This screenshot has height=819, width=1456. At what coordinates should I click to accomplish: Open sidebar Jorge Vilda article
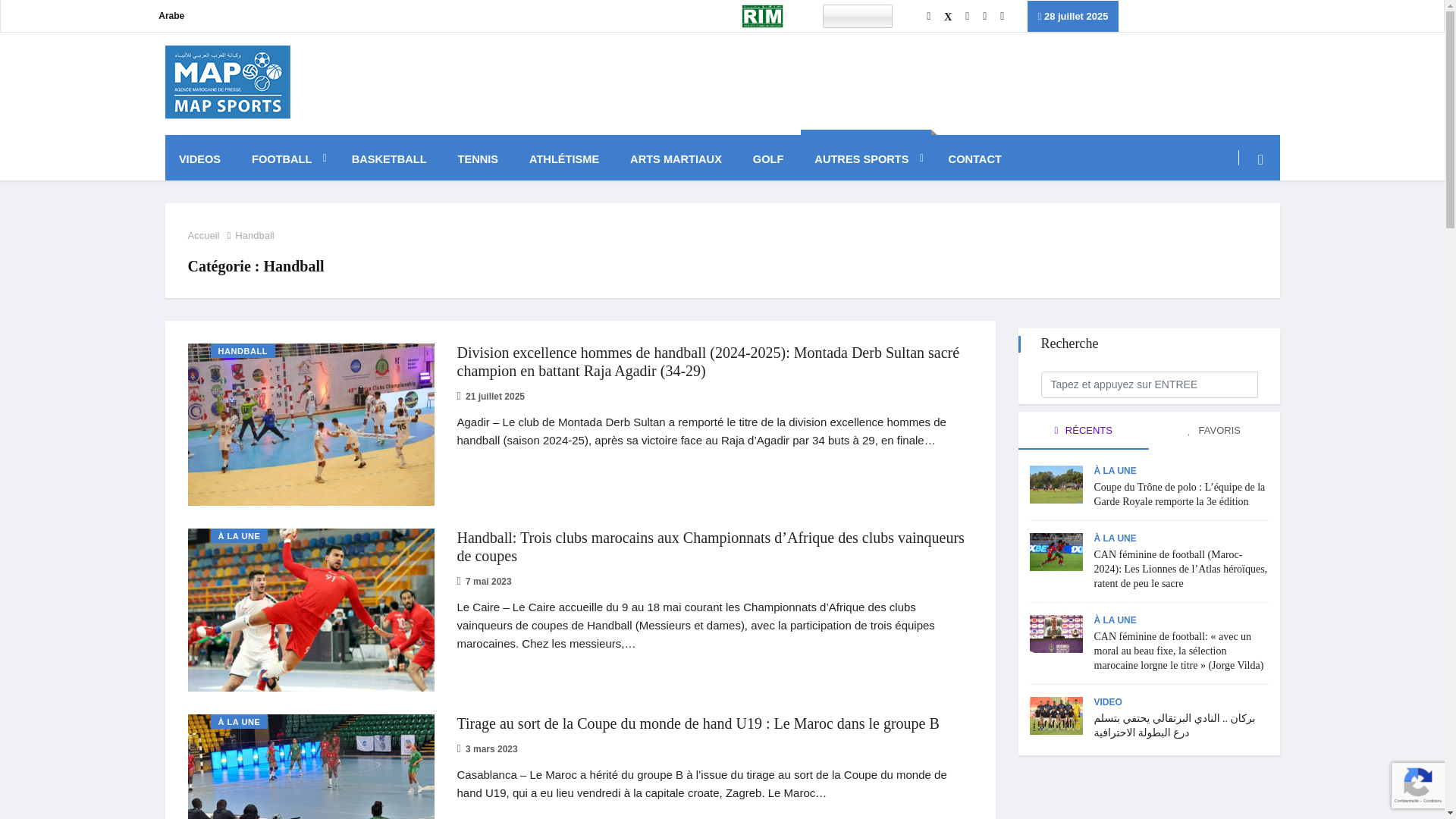[x=1178, y=651]
